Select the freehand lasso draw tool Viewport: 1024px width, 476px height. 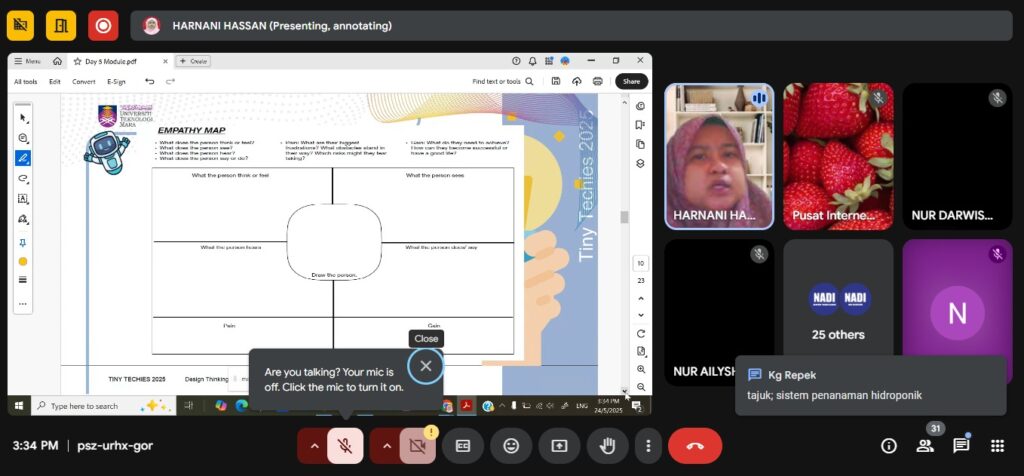point(23,178)
